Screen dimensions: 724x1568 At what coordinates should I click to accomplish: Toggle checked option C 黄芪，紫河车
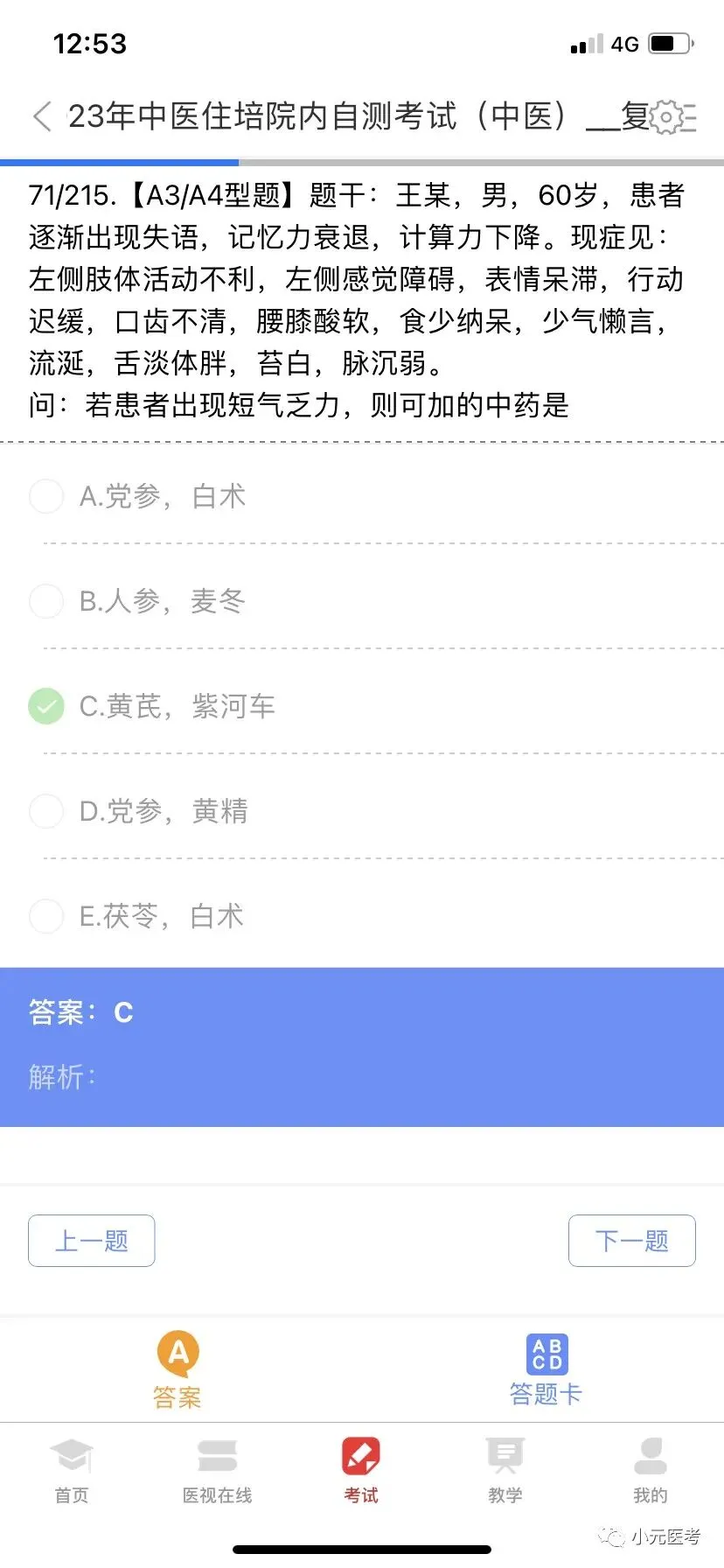click(46, 706)
